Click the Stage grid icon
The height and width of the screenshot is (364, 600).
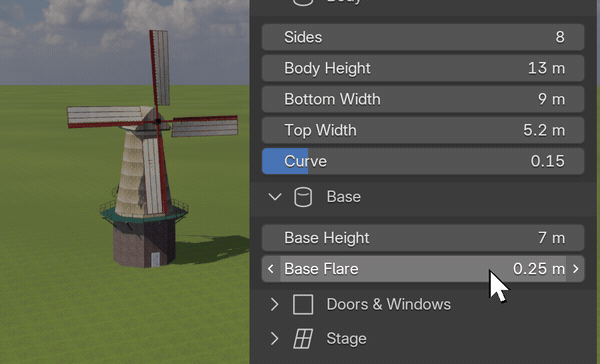click(303, 339)
